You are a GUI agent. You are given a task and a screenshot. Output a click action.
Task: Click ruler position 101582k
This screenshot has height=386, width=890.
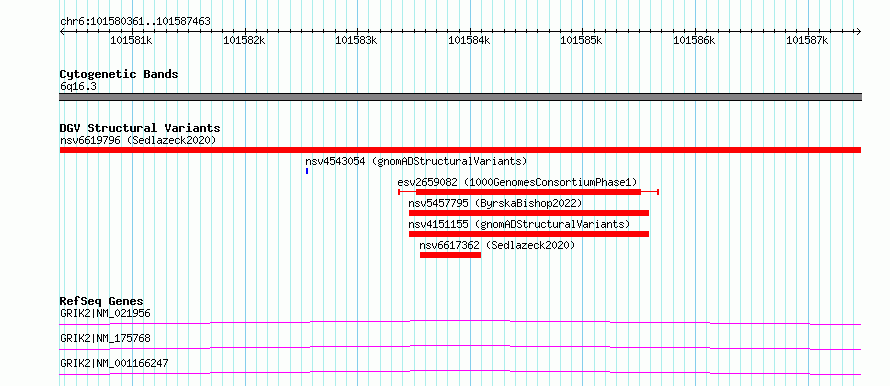coord(244,40)
